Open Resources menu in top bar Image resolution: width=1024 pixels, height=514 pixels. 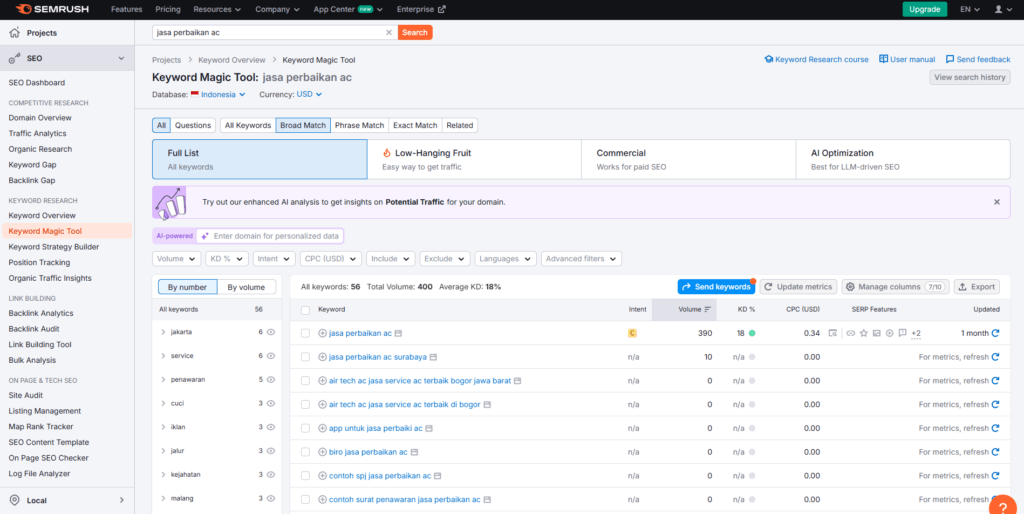217,10
